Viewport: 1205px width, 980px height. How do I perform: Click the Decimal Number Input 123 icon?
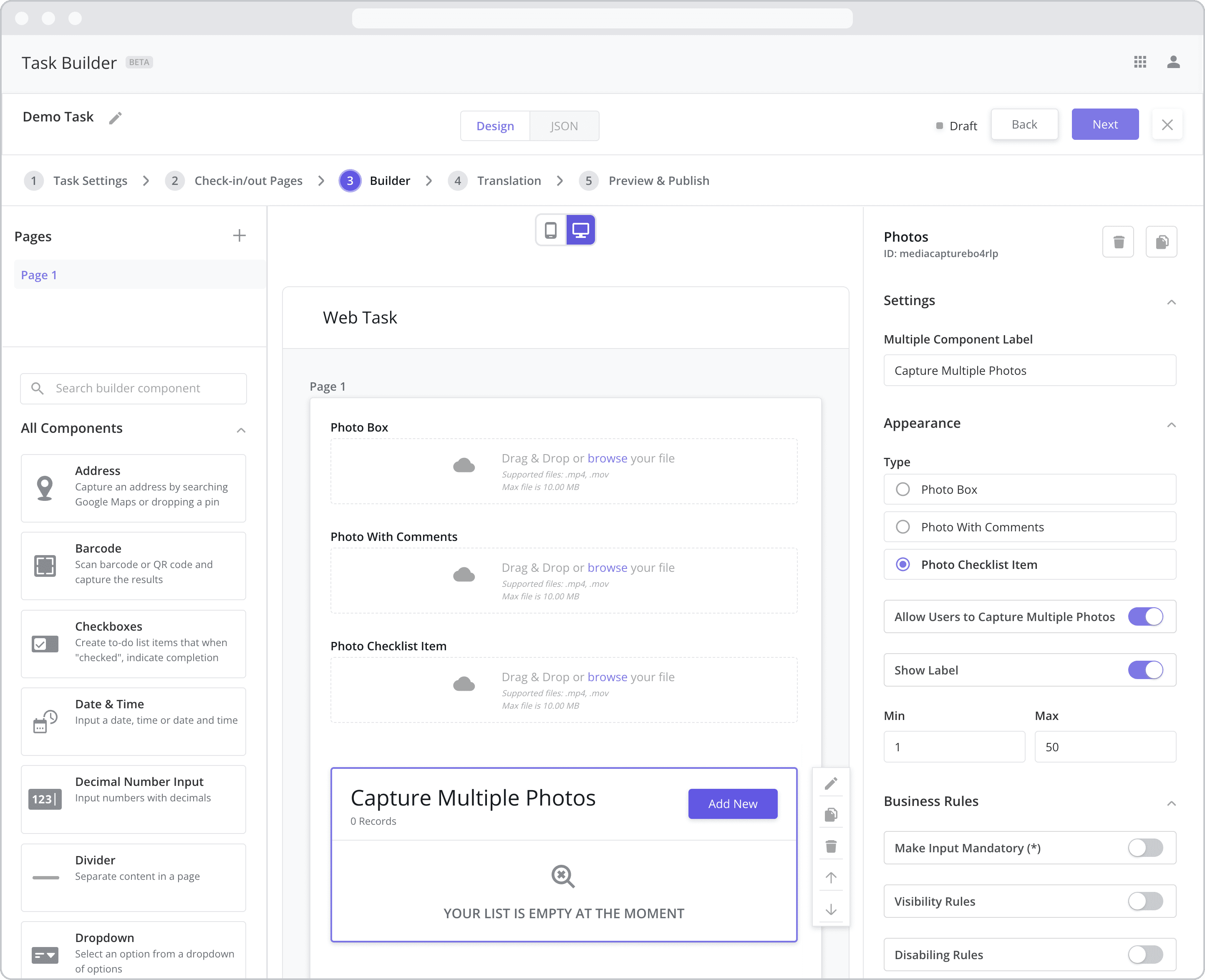pos(45,799)
